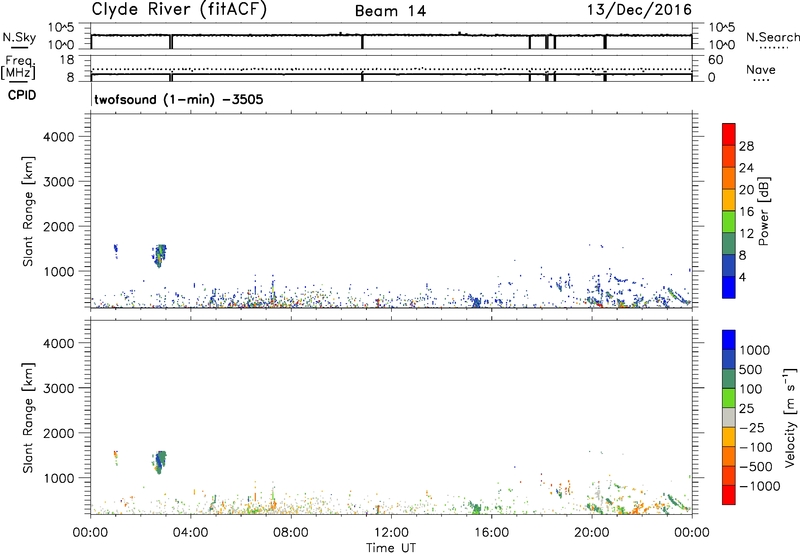The height and width of the screenshot is (554, 800).
Task: Select the "20:00" time tick label
Action: tap(591, 533)
